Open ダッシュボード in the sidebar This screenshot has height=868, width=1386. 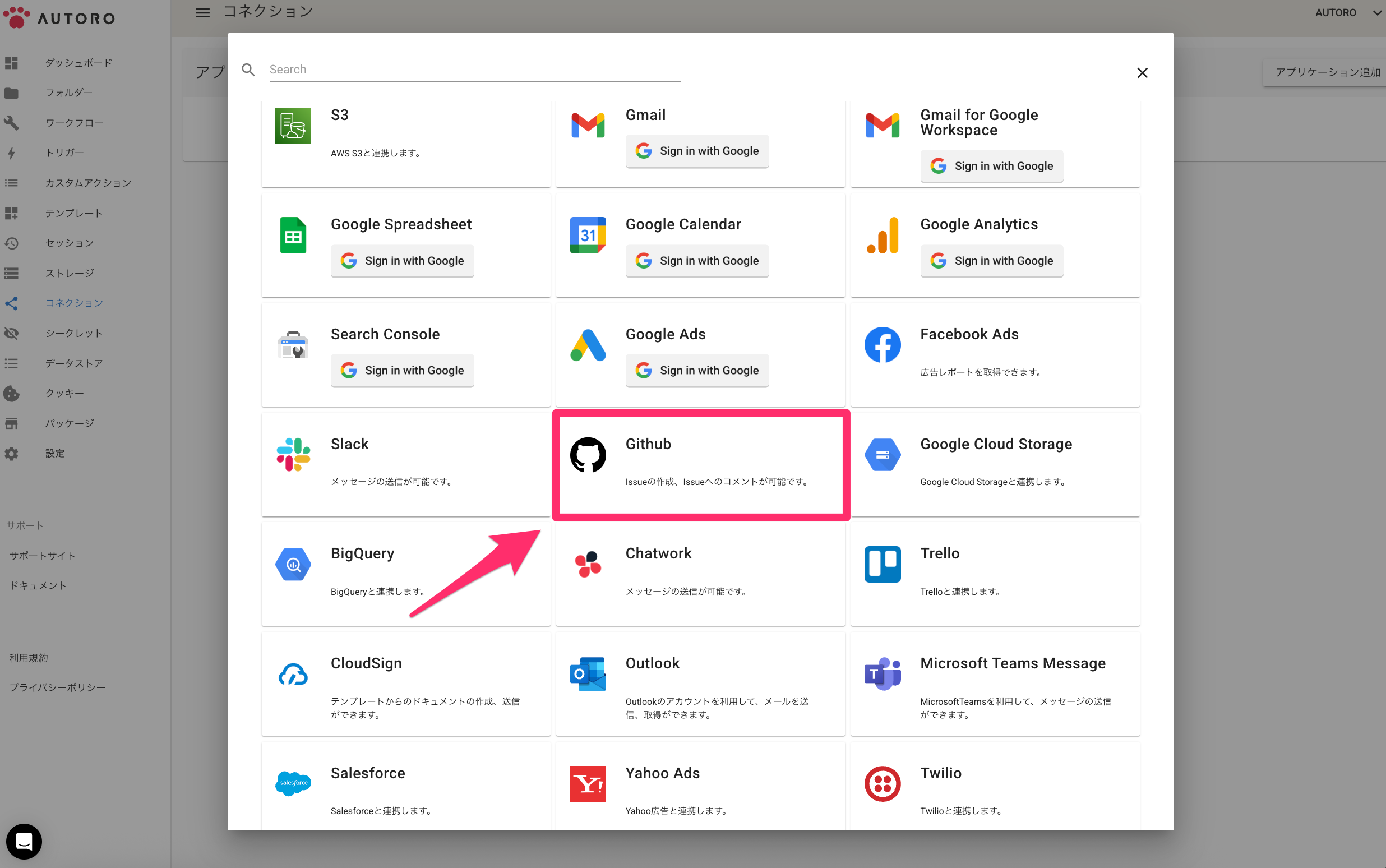(x=78, y=63)
